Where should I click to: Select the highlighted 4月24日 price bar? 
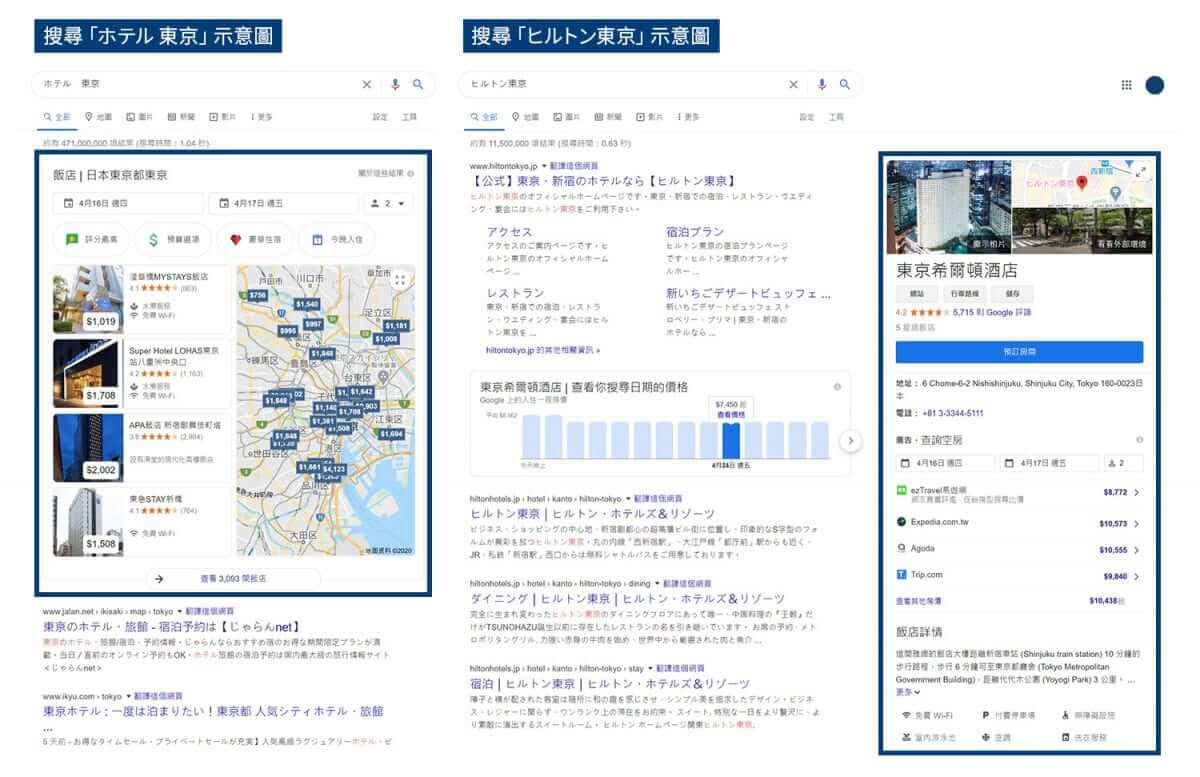click(x=732, y=440)
